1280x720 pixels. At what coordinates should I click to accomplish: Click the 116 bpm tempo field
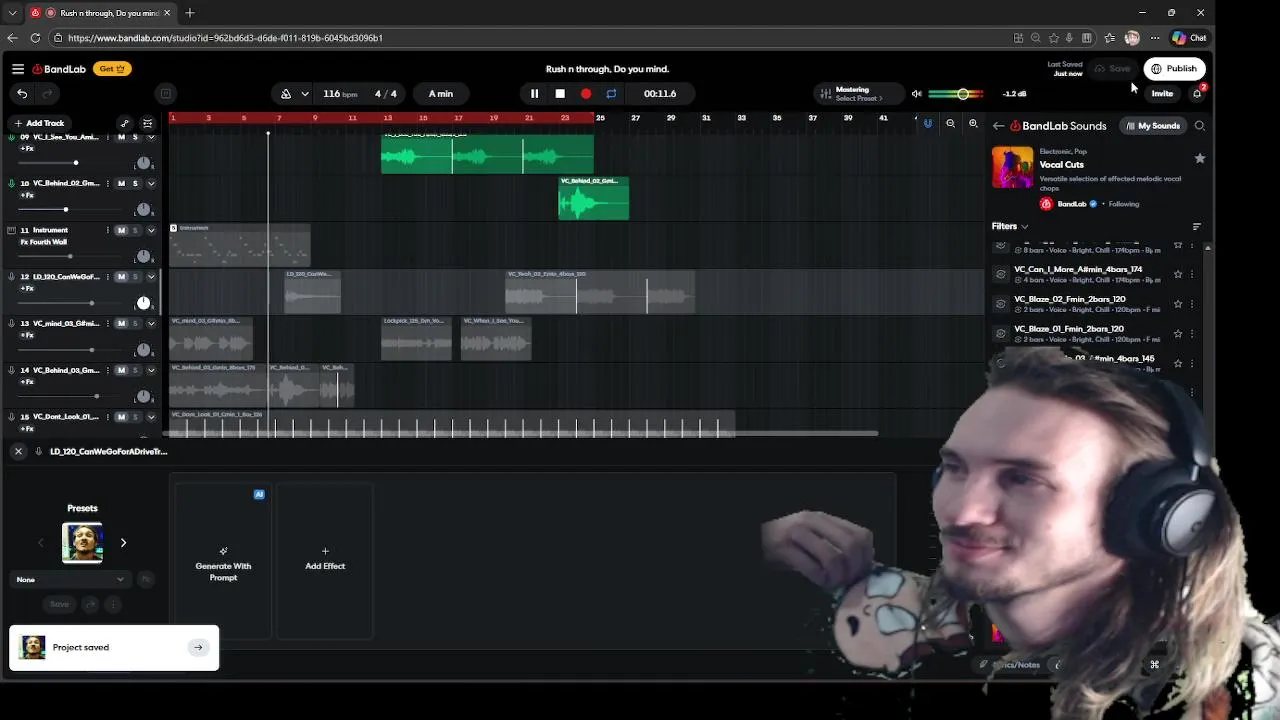tap(339, 94)
